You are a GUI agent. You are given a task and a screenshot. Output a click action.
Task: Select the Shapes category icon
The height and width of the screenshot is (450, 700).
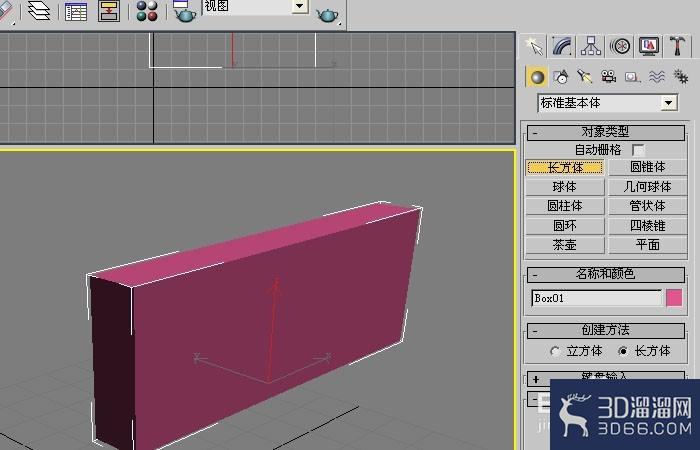[561, 77]
